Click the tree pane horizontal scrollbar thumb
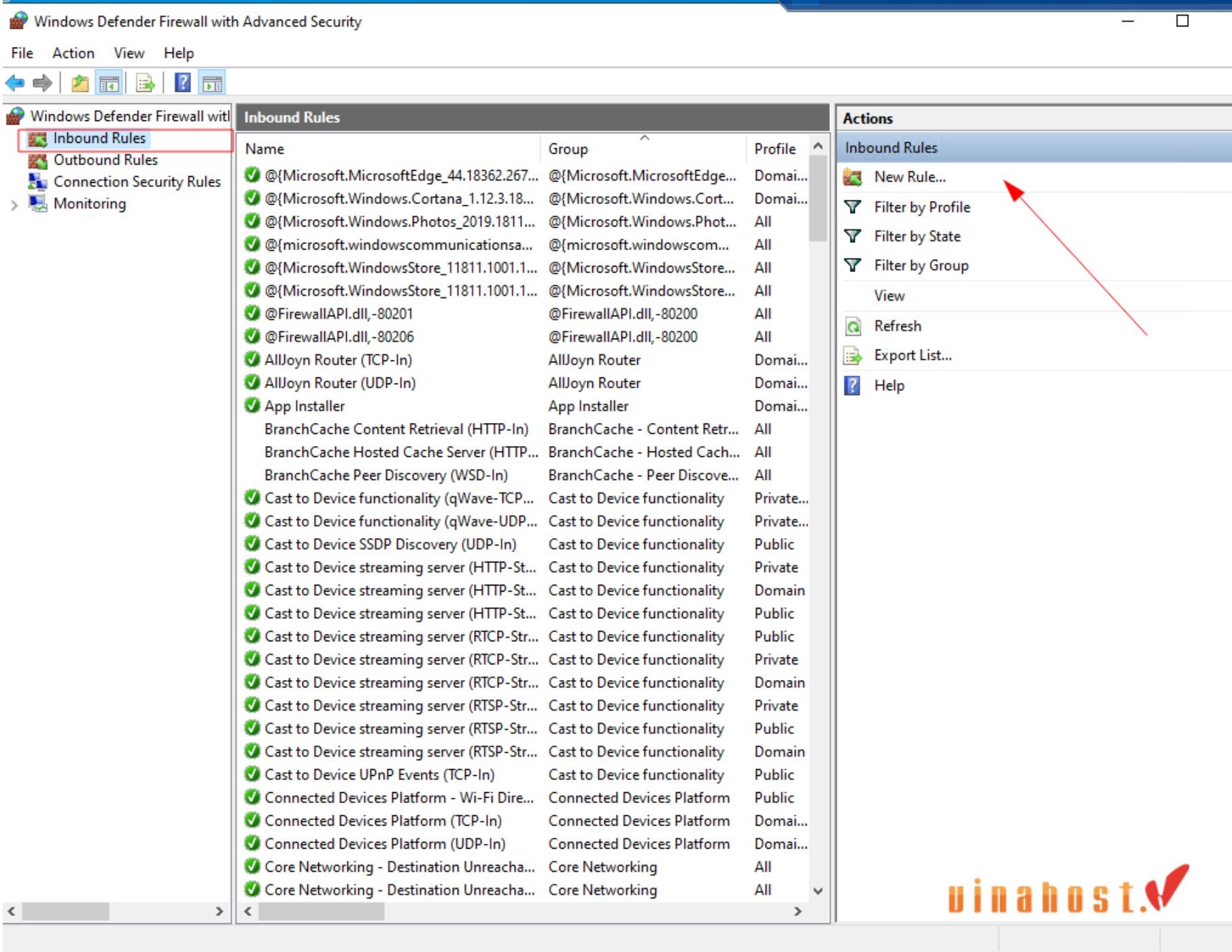Viewport: 1232px width, 952px height. (65, 911)
